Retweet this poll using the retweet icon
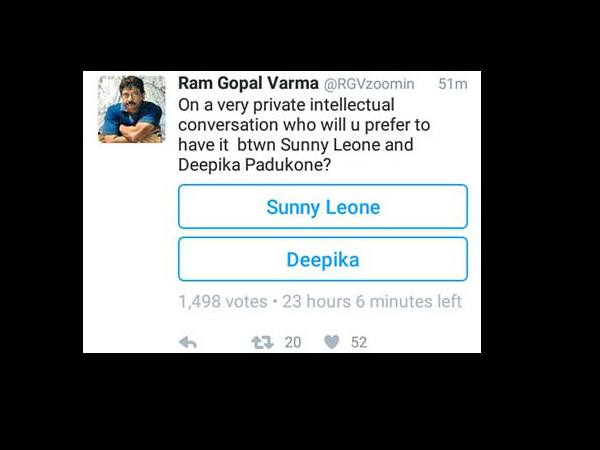Viewport: 600px width, 450px height. pyautogui.click(x=263, y=342)
